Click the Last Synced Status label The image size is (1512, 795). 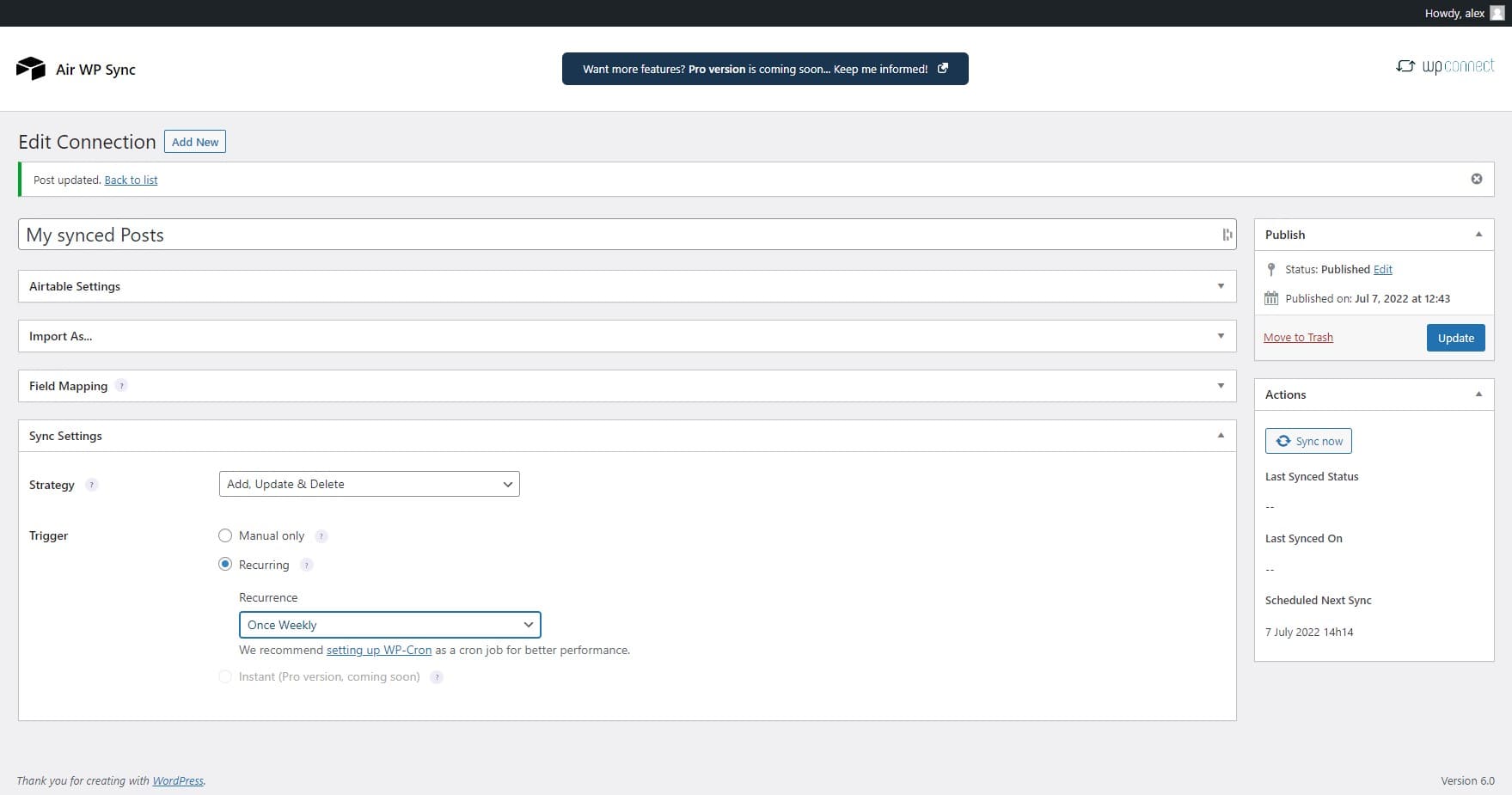1312,476
